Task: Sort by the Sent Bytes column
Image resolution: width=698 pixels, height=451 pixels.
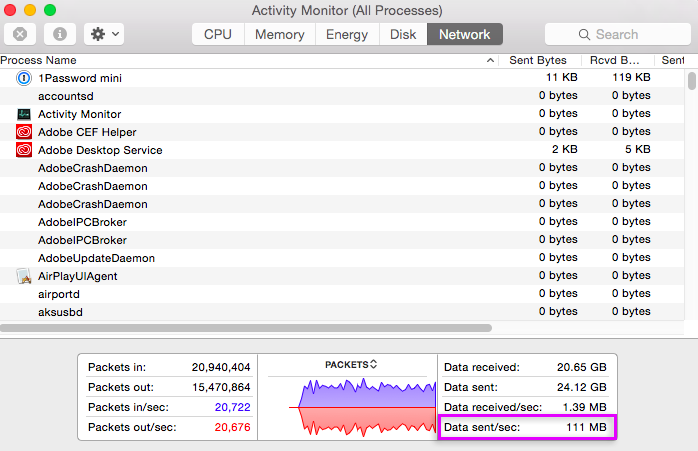Action: click(538, 60)
